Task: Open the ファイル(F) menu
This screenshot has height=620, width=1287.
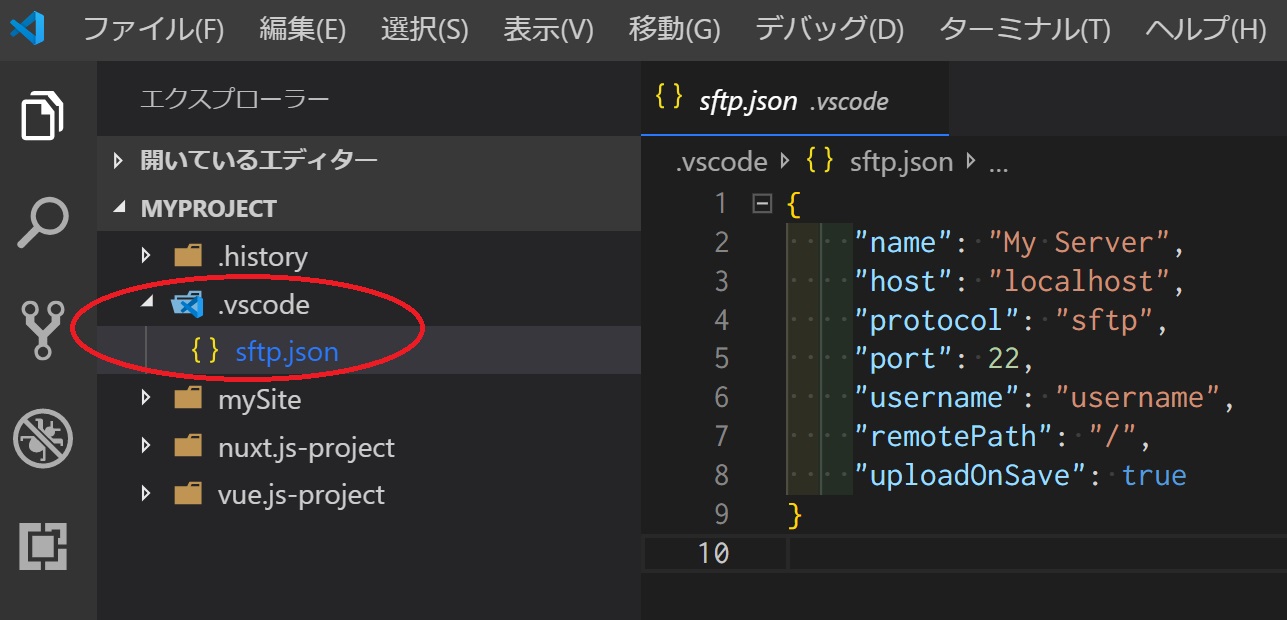Action: coord(153,29)
